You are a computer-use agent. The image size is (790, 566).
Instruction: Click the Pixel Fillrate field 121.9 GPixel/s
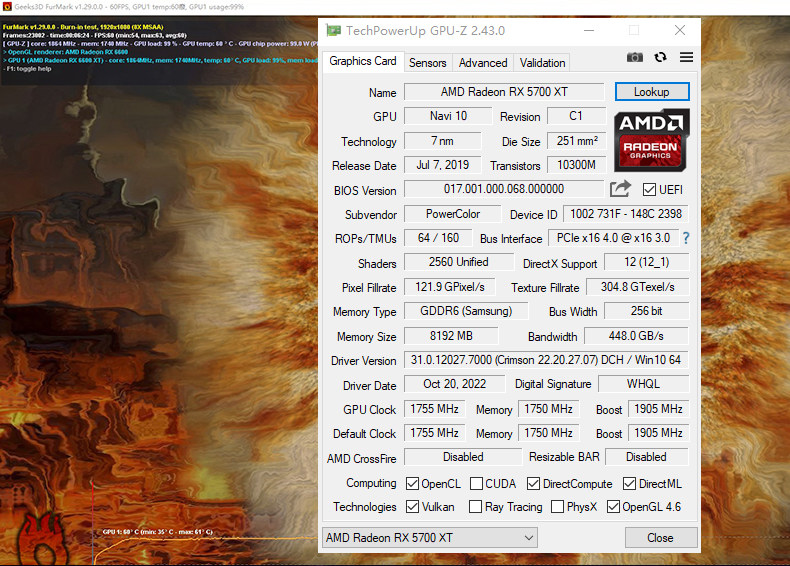click(449, 287)
